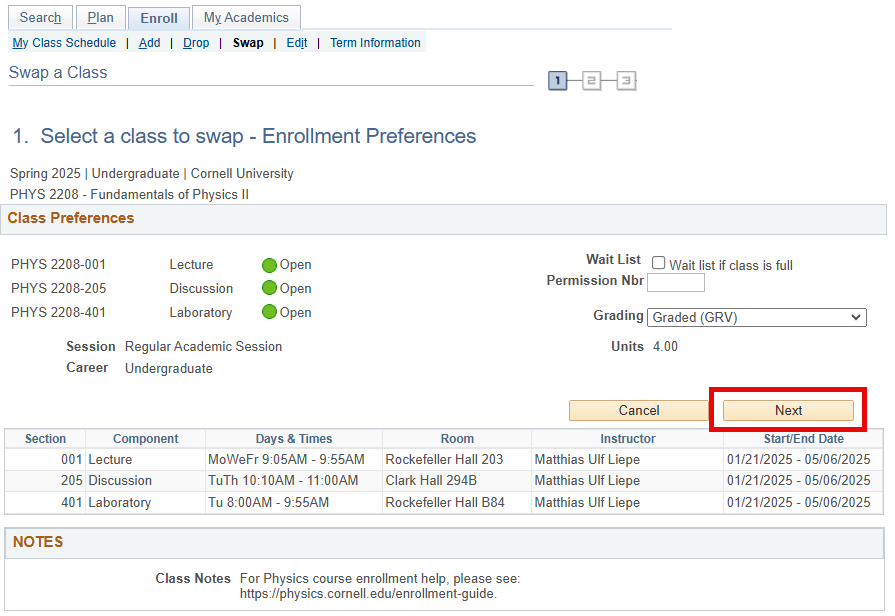Open the Plan tab
Viewport: 895px width, 616px height.
[101, 18]
